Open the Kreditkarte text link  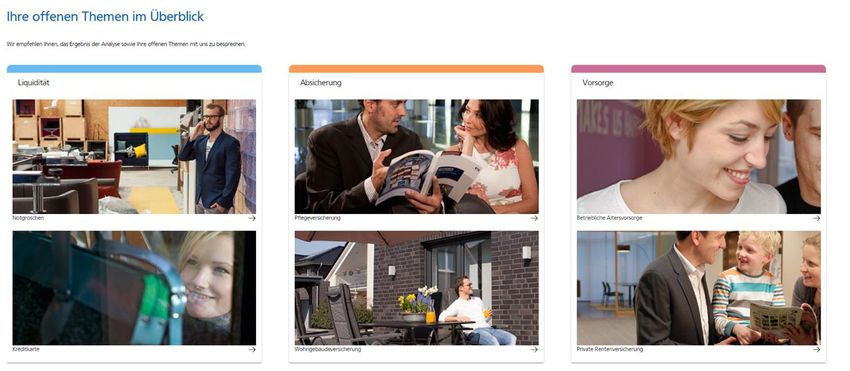click(26, 350)
